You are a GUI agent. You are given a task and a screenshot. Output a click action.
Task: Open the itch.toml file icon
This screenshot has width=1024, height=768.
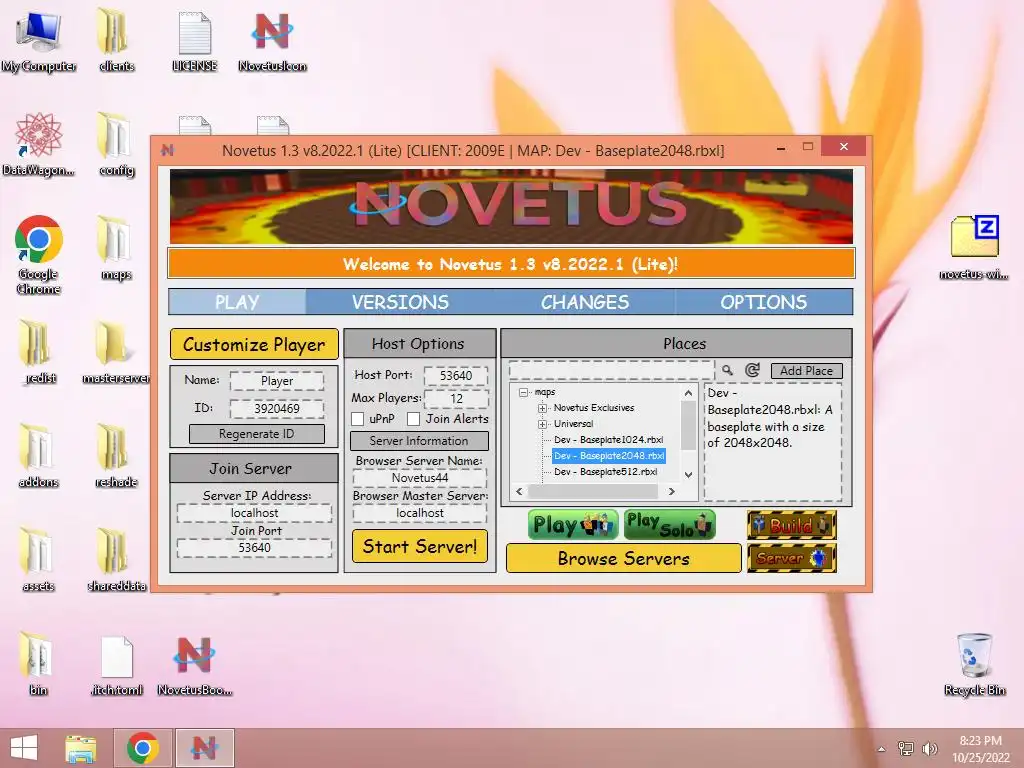116,664
